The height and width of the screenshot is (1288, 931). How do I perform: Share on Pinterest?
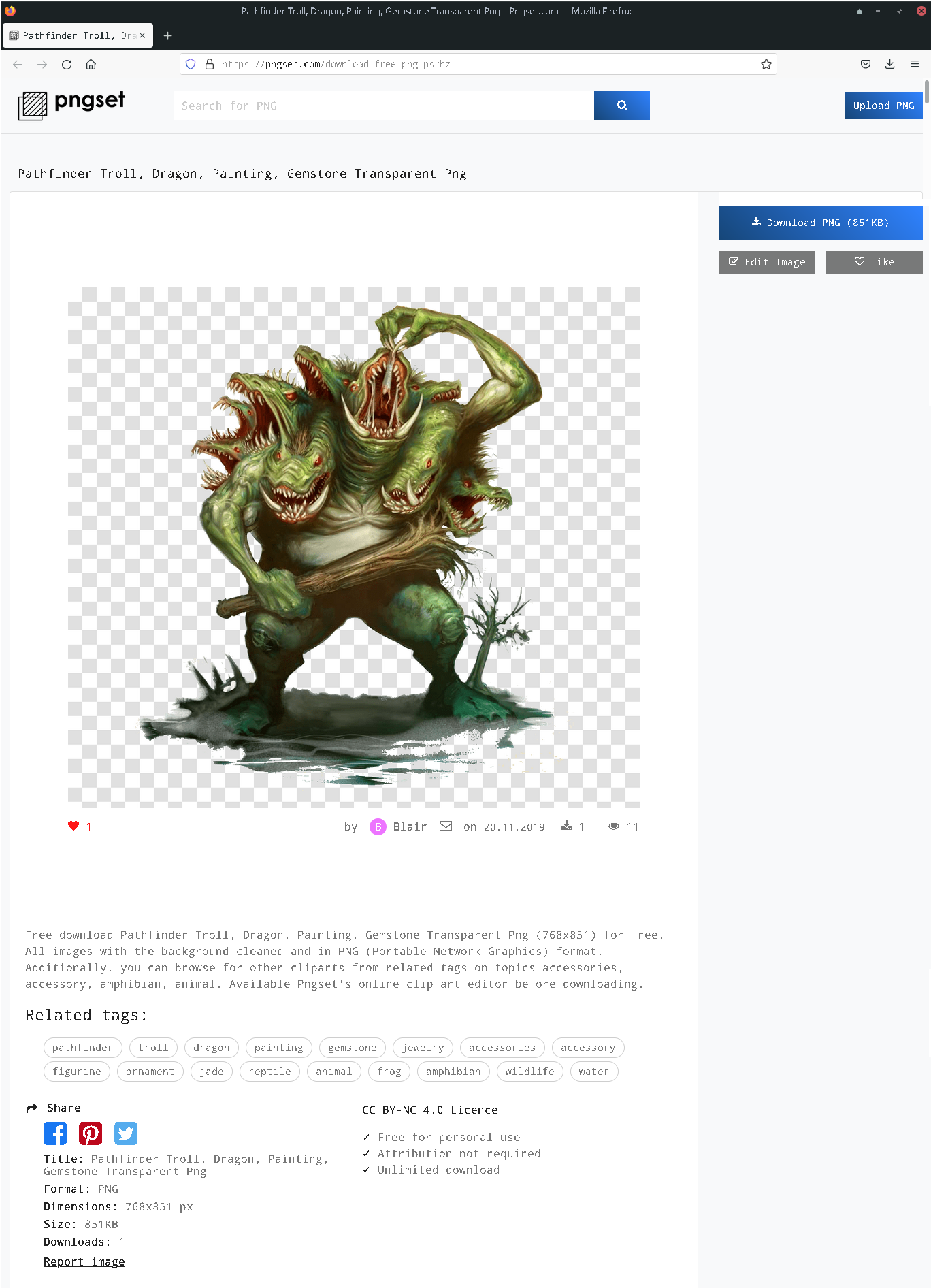[91, 1133]
